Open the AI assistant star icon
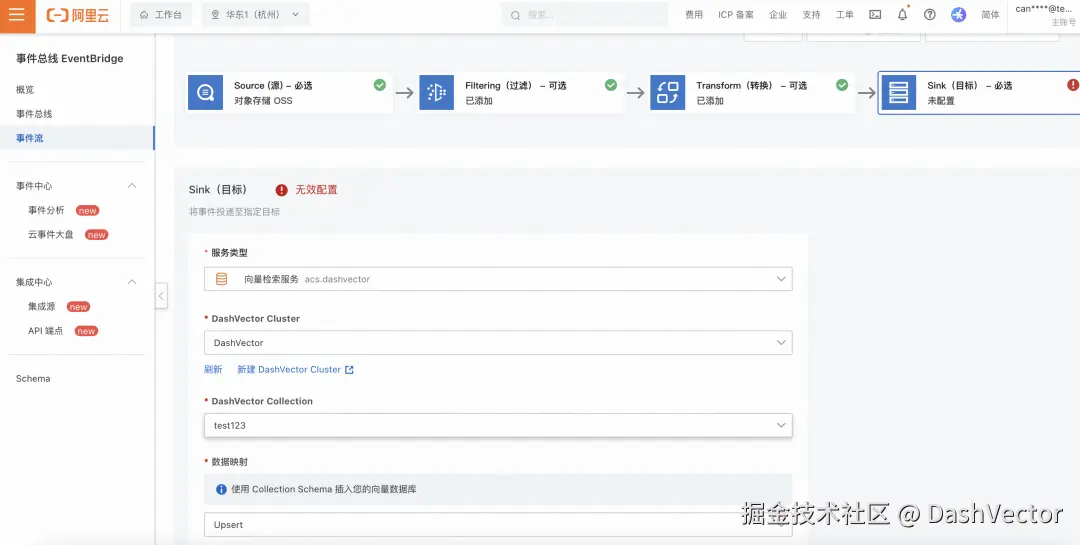 click(x=959, y=14)
